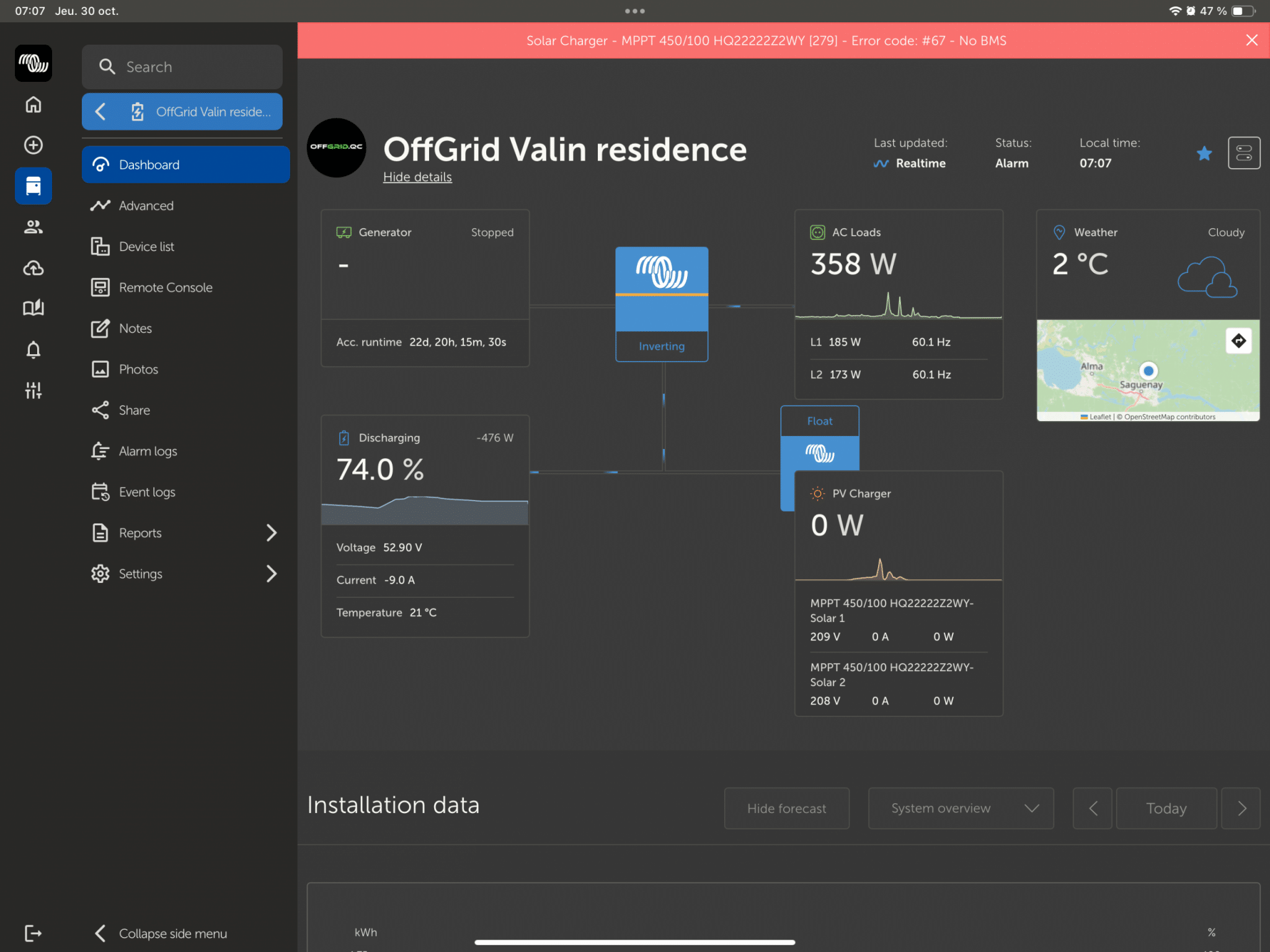Viewport: 1270px width, 952px height.
Task: Expand the Reports submenu
Action: (271, 533)
